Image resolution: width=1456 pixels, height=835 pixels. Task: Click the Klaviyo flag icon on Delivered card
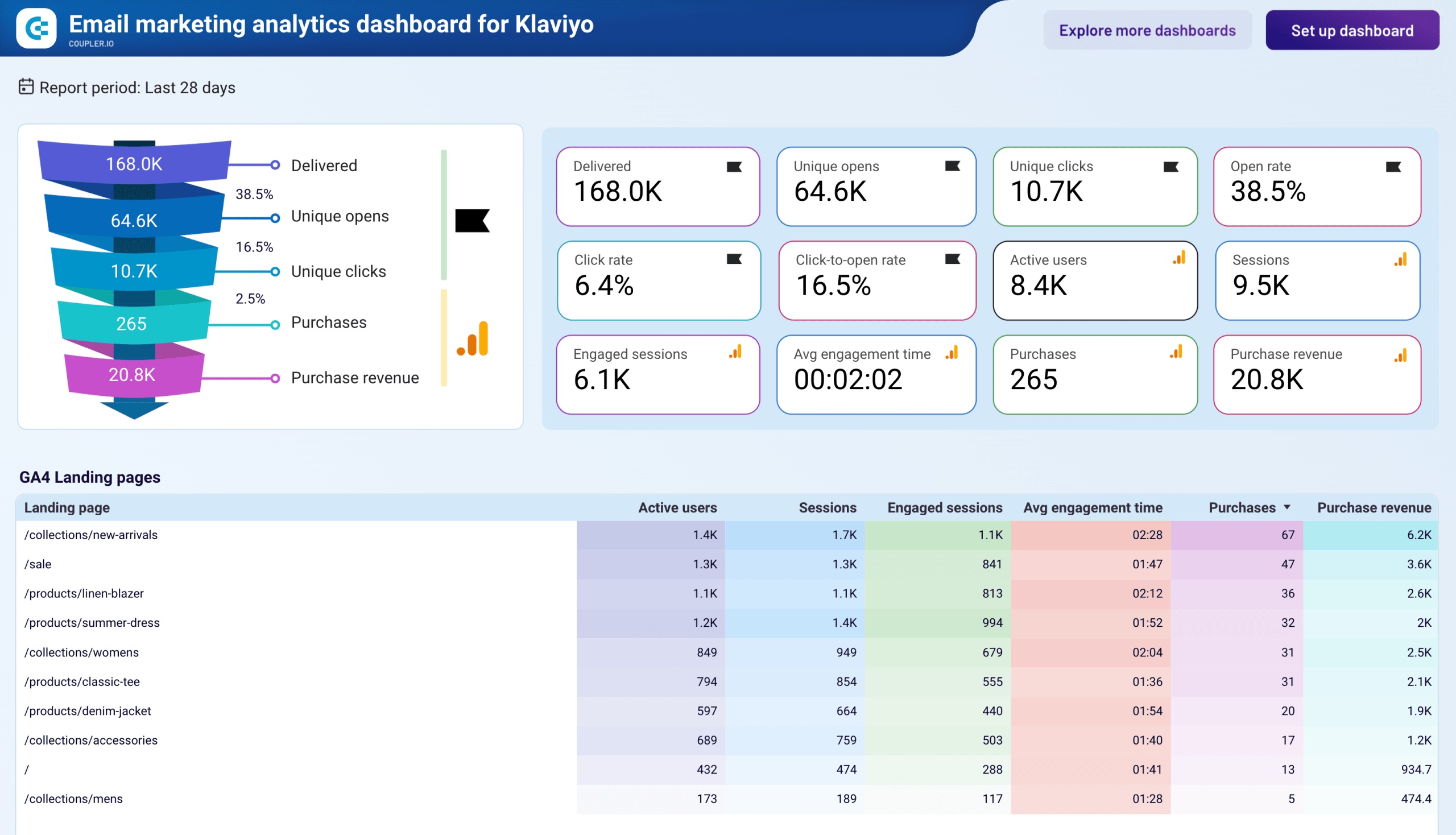[734, 167]
